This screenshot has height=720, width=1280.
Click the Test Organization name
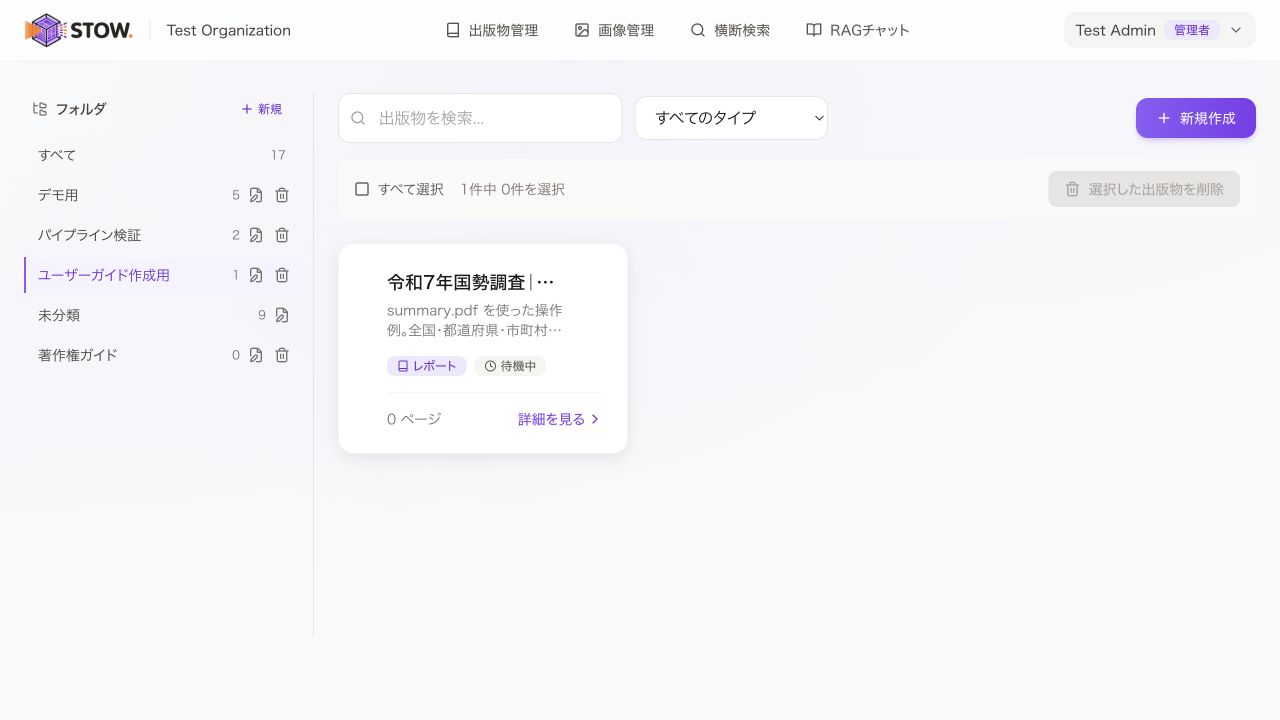coord(229,30)
